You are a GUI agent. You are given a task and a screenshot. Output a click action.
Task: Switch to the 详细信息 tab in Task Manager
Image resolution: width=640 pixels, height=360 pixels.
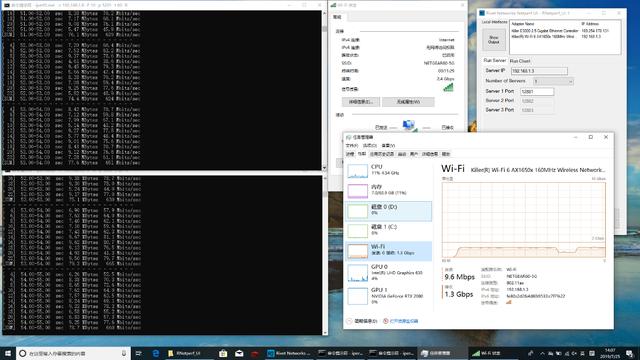(x=430, y=154)
